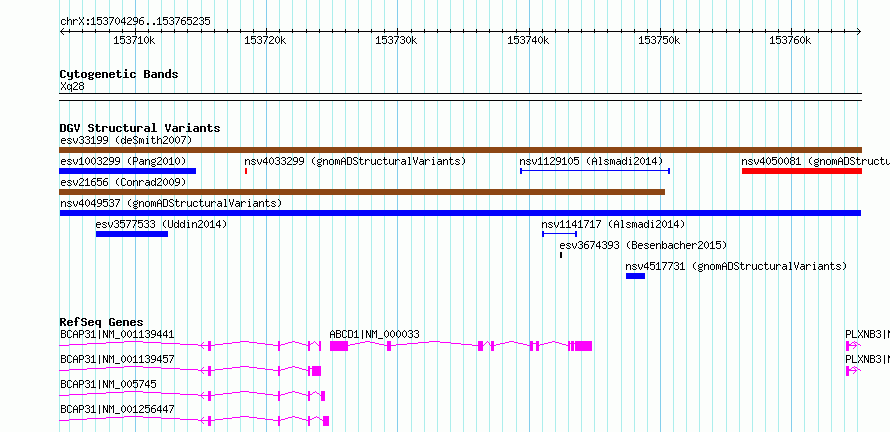
Task: Open the esv1003299 (Pang2010) variant label
Action: pyautogui.click(x=123, y=161)
